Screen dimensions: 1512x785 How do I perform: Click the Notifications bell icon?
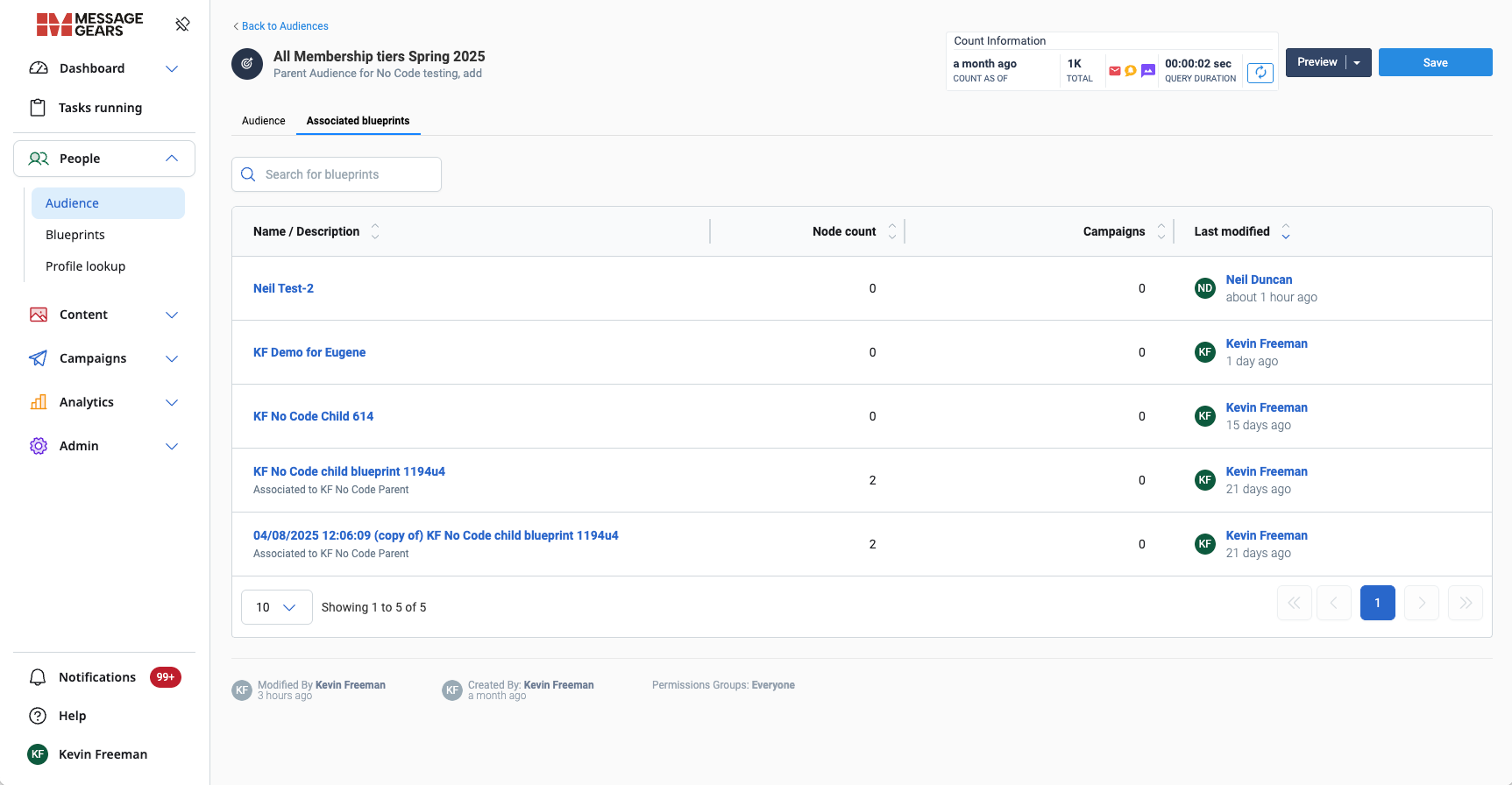[38, 677]
